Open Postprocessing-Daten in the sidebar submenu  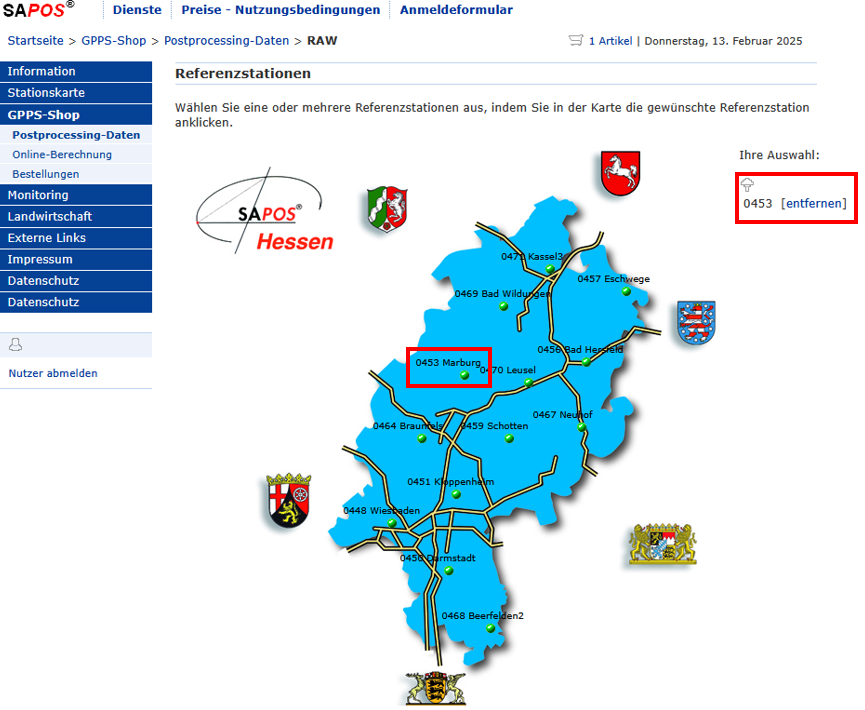tap(76, 135)
